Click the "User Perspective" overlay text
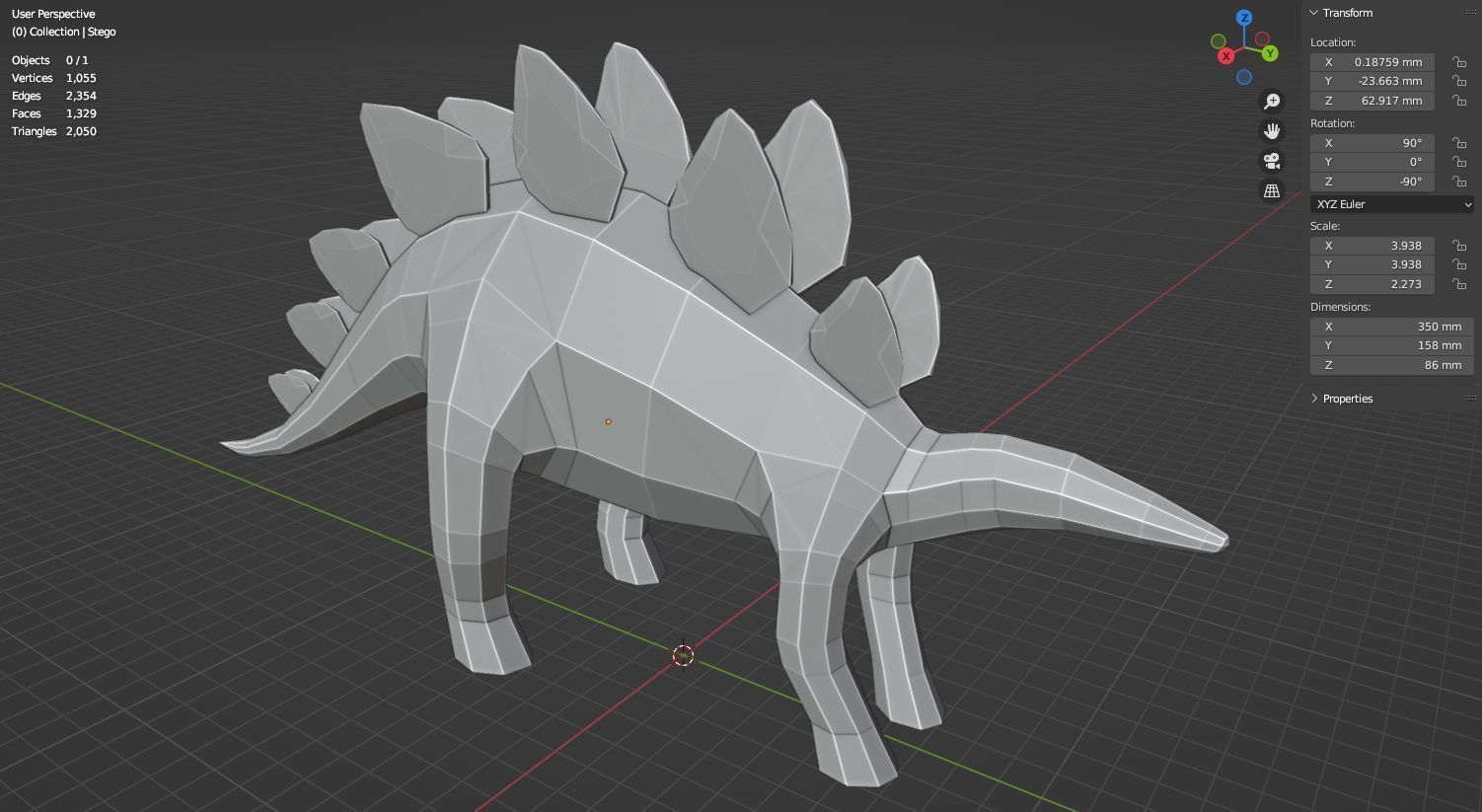Viewport: 1482px width, 812px height. tap(53, 14)
